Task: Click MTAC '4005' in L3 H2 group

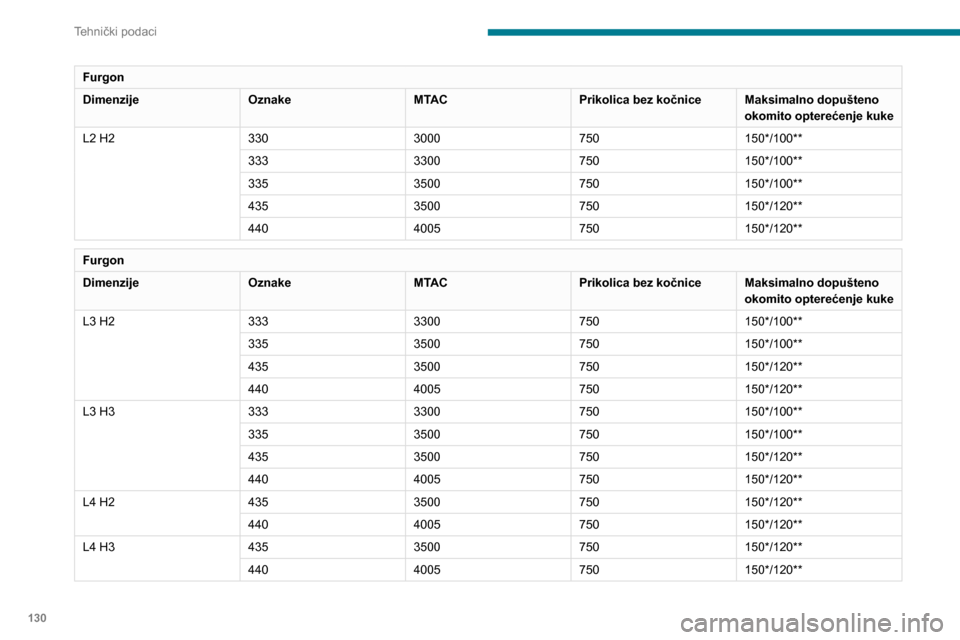Action: pyautogui.click(x=427, y=389)
